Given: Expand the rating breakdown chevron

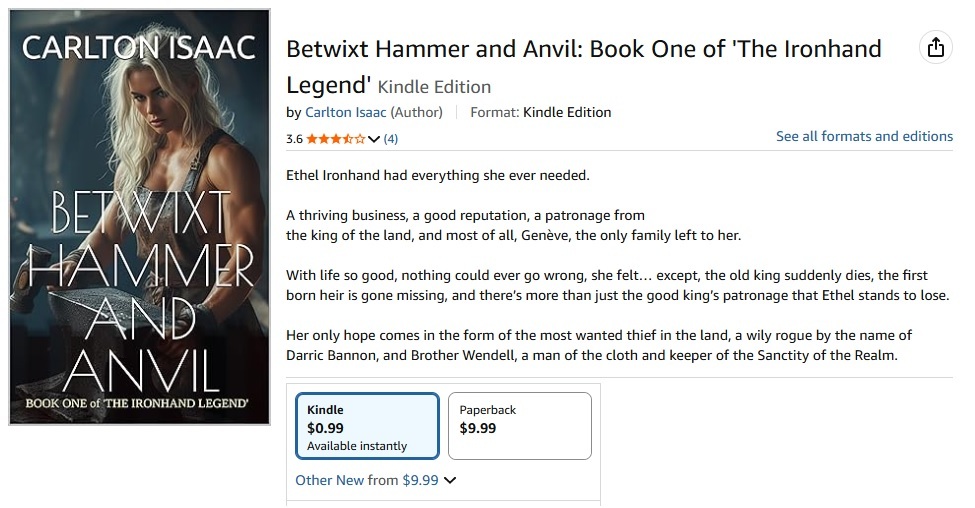Looking at the screenshot, I should [374, 139].
